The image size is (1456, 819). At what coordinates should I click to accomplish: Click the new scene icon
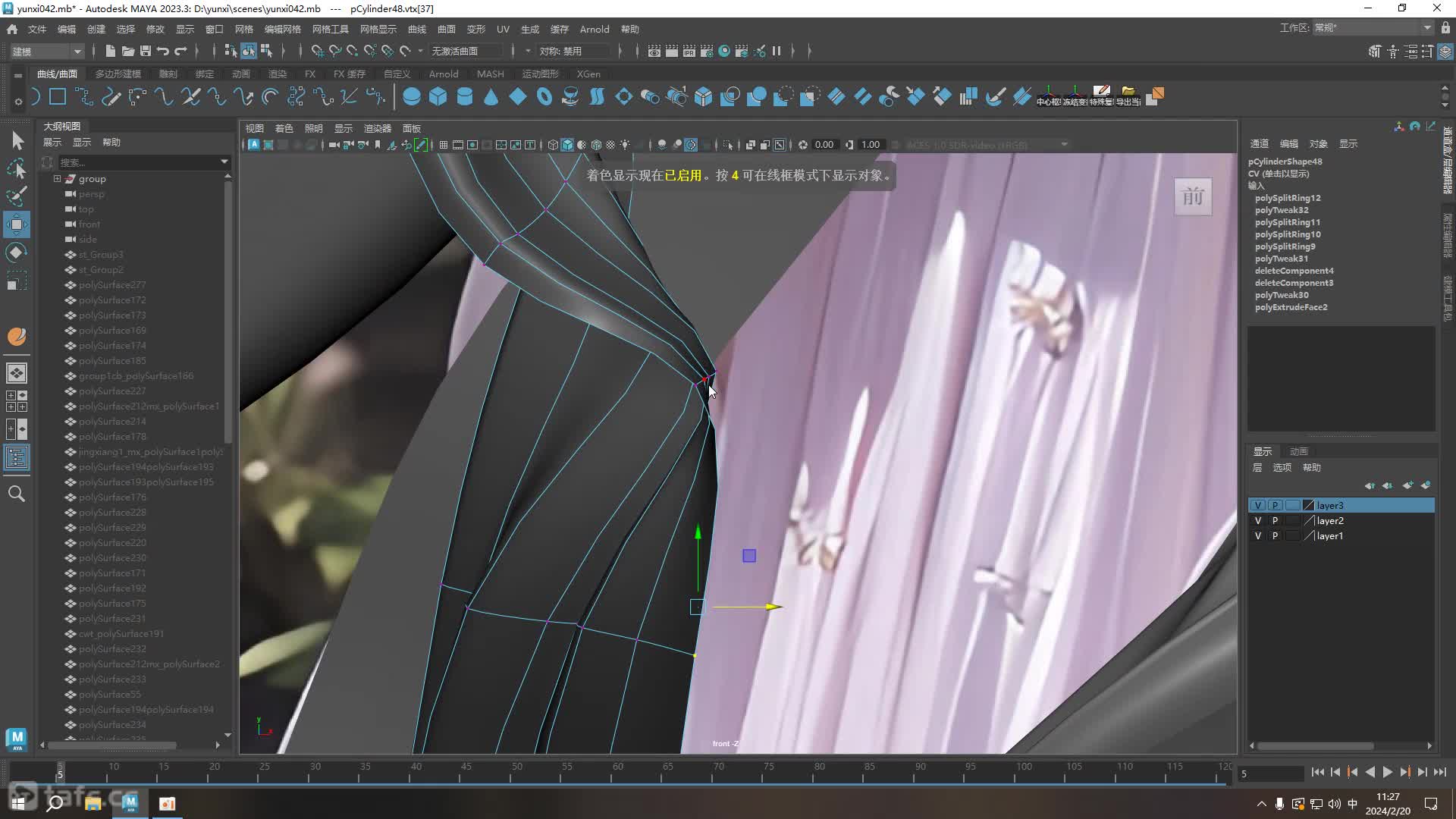click(x=110, y=51)
